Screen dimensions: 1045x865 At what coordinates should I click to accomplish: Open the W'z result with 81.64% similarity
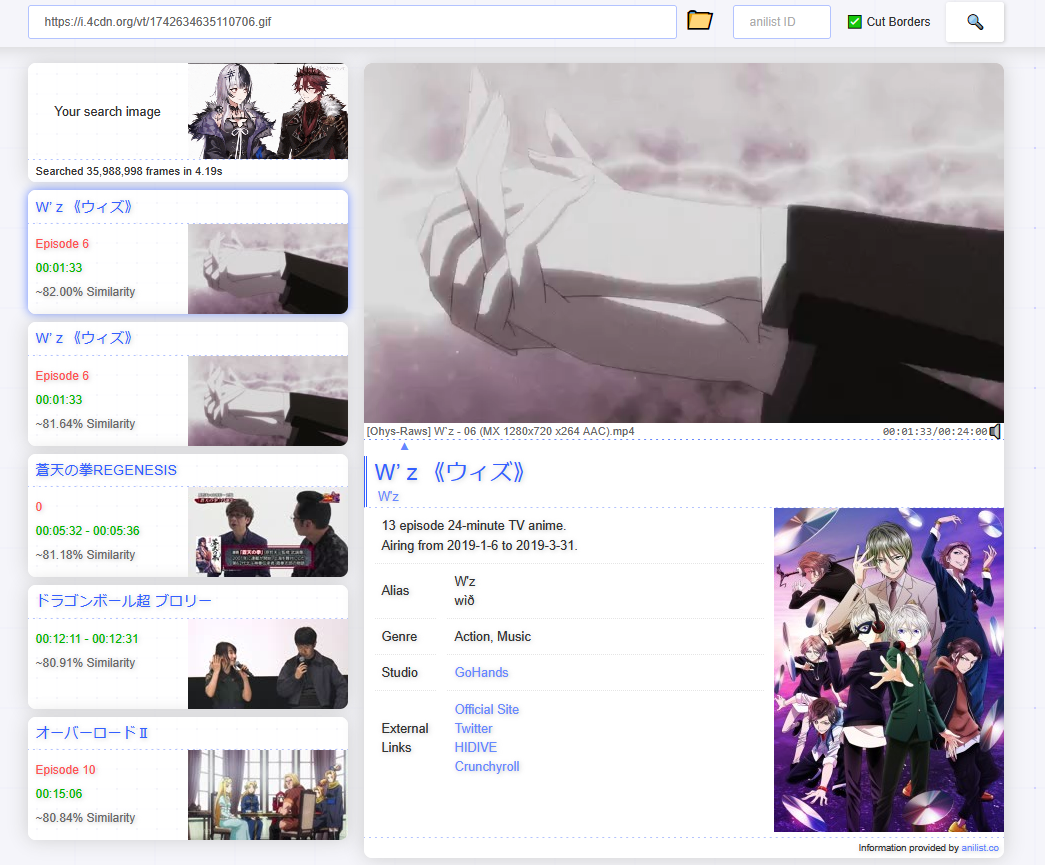[188, 384]
